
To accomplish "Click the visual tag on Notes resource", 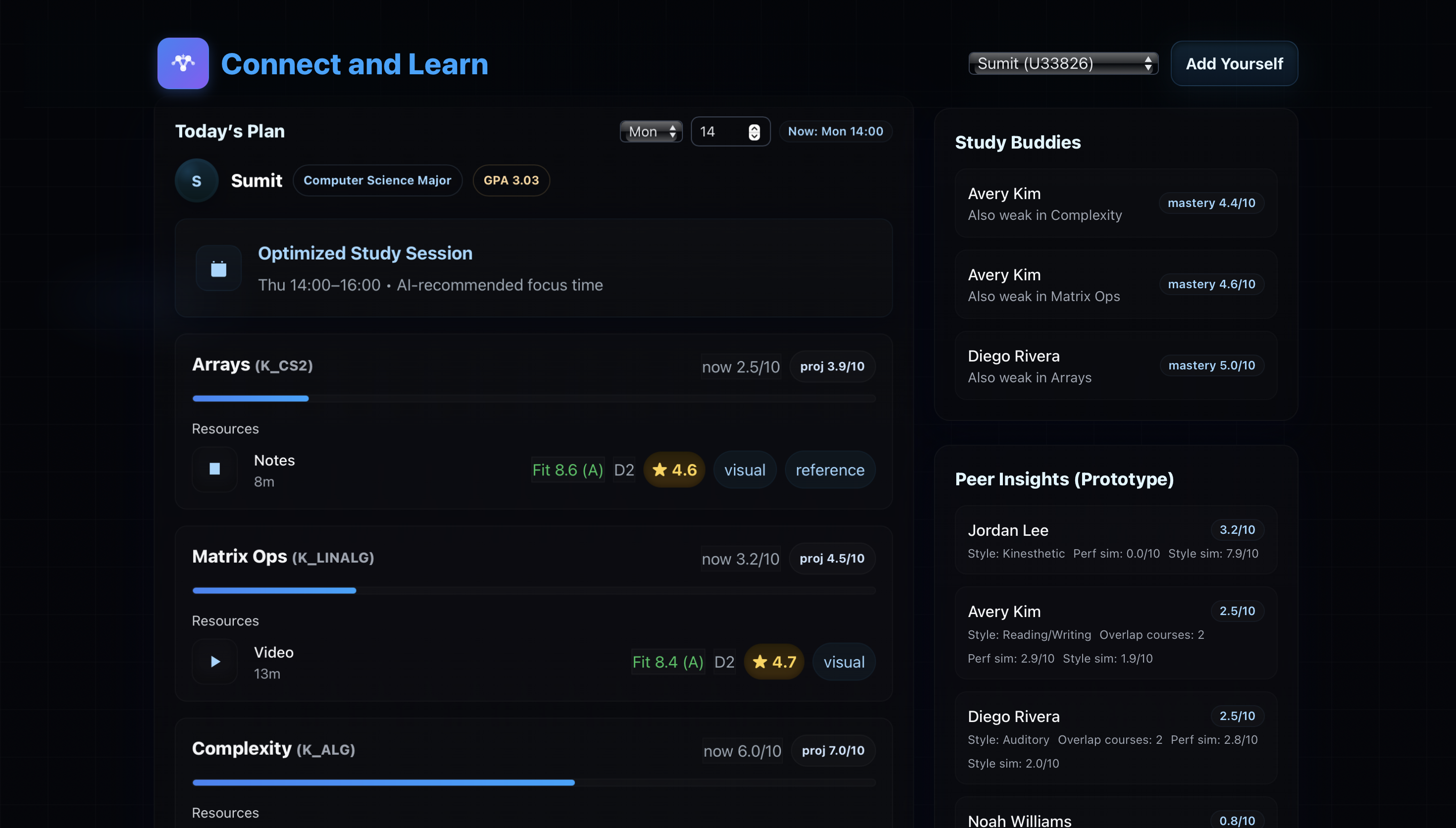I will pyautogui.click(x=745, y=470).
